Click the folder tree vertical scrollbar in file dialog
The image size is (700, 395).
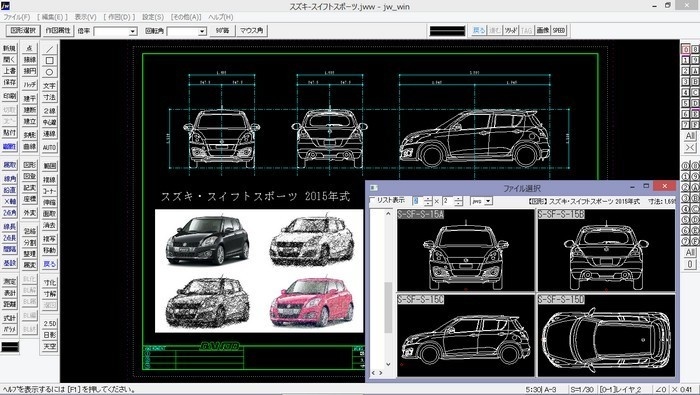[388, 289]
